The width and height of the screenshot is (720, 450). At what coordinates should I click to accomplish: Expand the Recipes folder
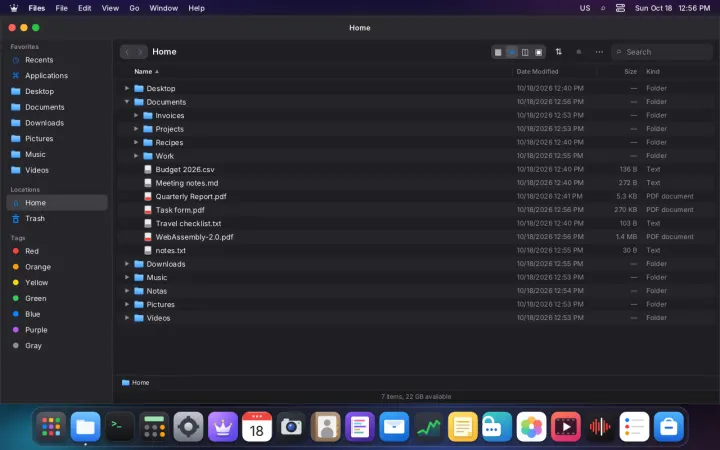136,142
